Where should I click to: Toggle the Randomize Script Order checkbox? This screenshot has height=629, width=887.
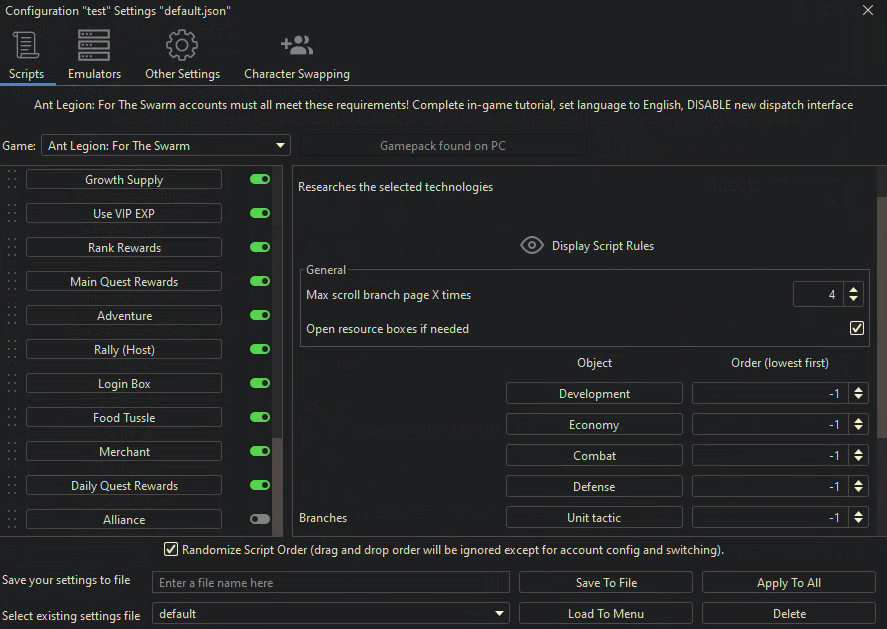171,550
